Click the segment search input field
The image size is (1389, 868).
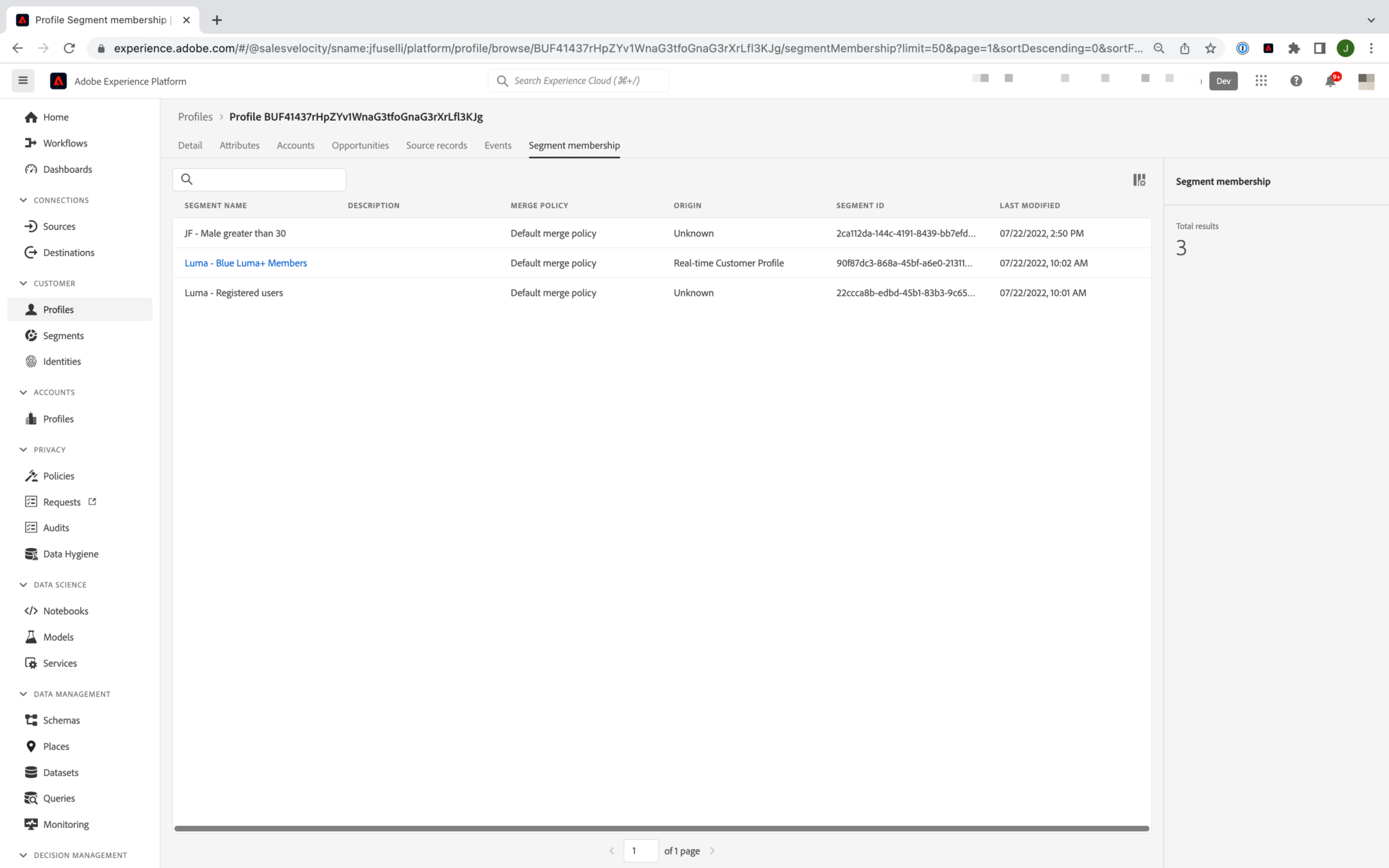point(259,179)
